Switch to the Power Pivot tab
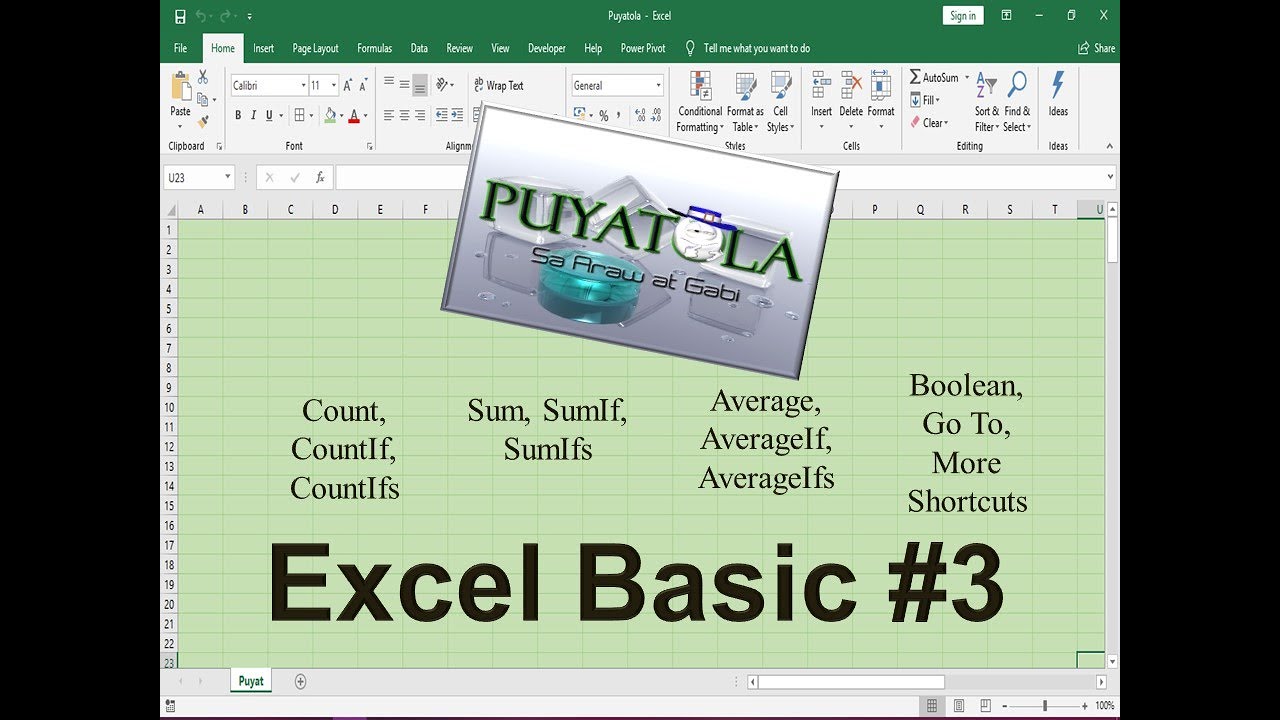 click(643, 48)
